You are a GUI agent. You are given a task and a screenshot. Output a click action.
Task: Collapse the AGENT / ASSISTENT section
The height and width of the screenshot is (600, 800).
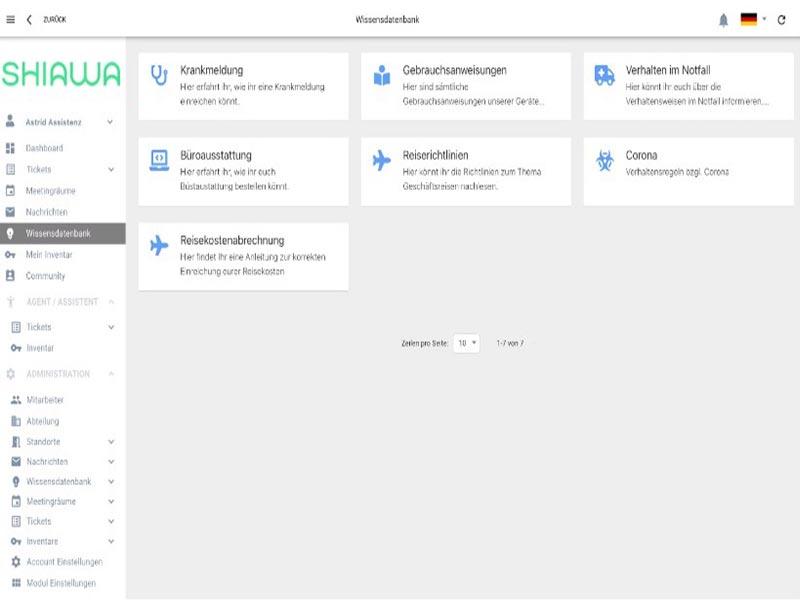[x=112, y=302]
